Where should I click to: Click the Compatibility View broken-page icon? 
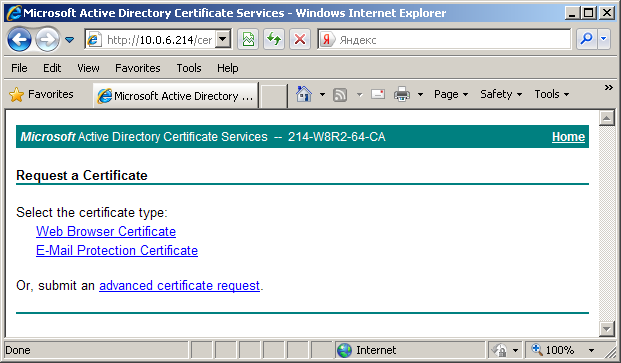[248, 39]
